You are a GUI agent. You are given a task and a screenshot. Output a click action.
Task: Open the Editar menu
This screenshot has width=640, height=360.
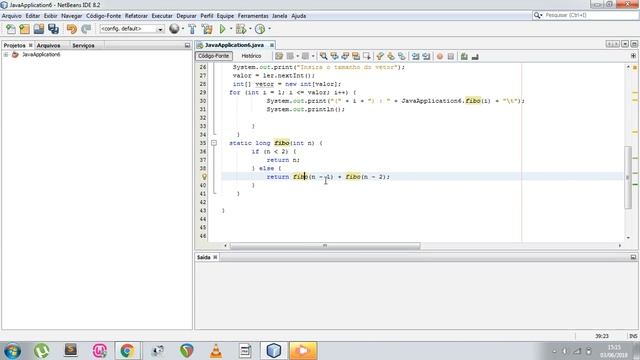pos(33,16)
